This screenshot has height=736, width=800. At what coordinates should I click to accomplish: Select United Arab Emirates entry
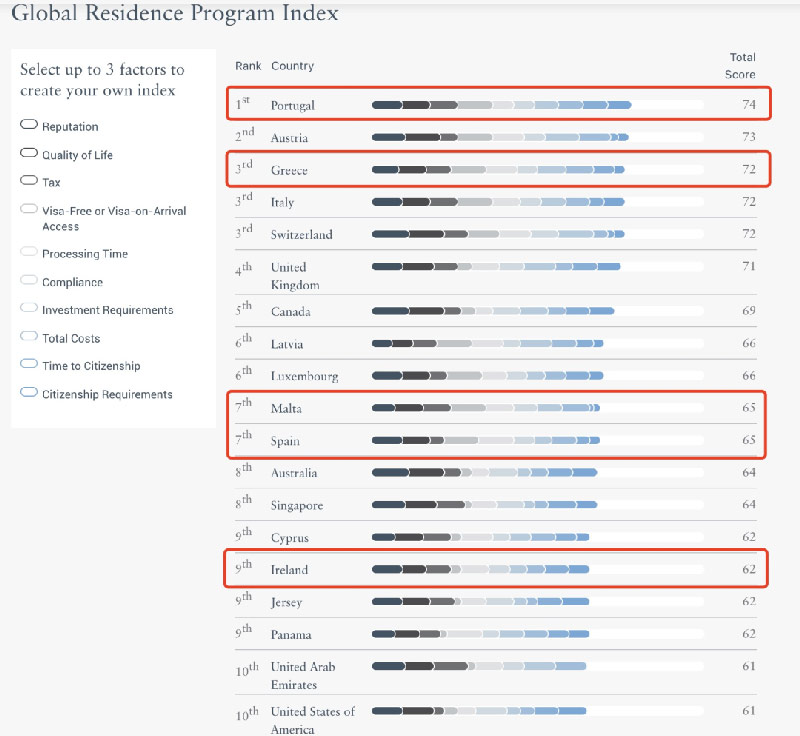coord(303,675)
